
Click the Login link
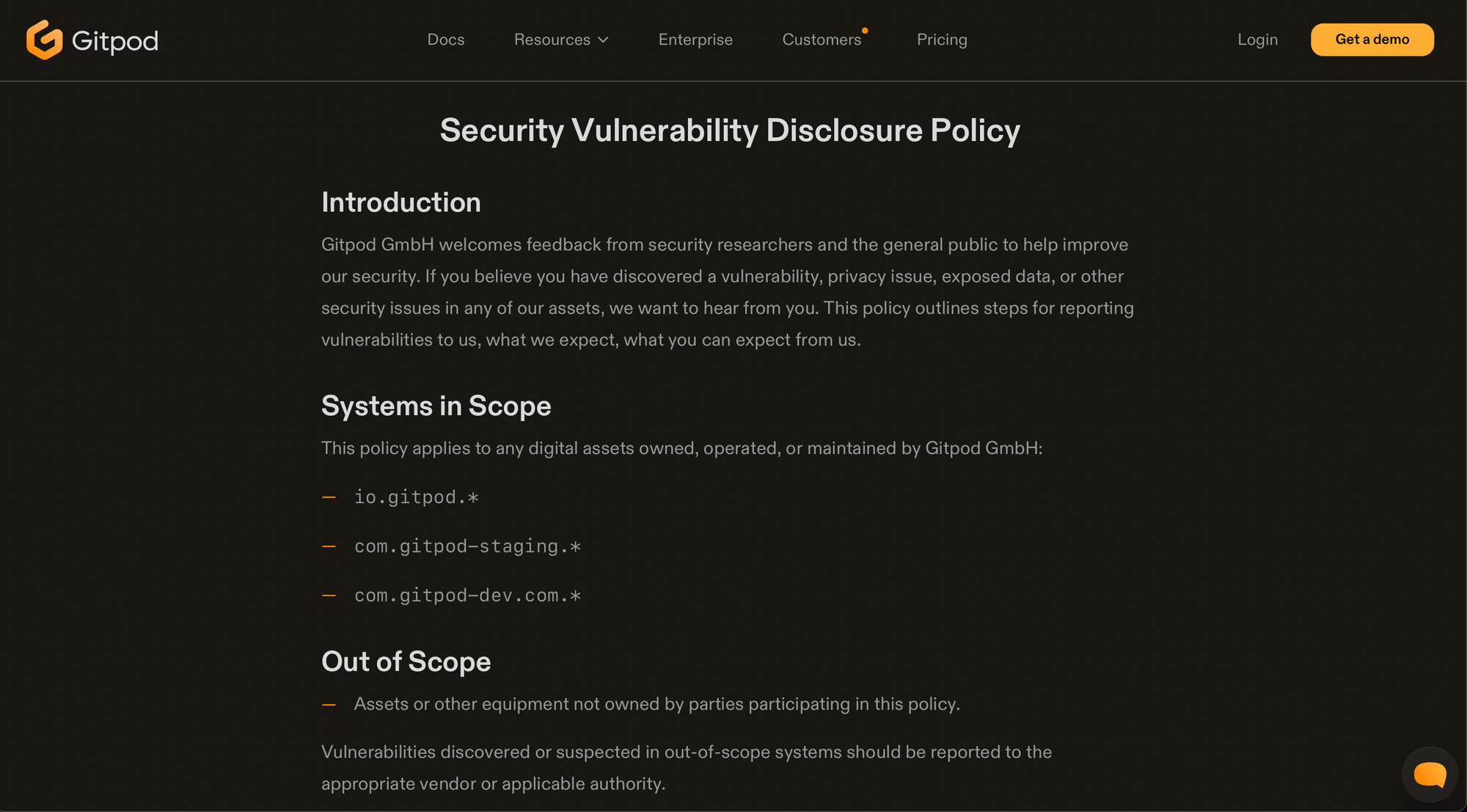click(x=1257, y=40)
